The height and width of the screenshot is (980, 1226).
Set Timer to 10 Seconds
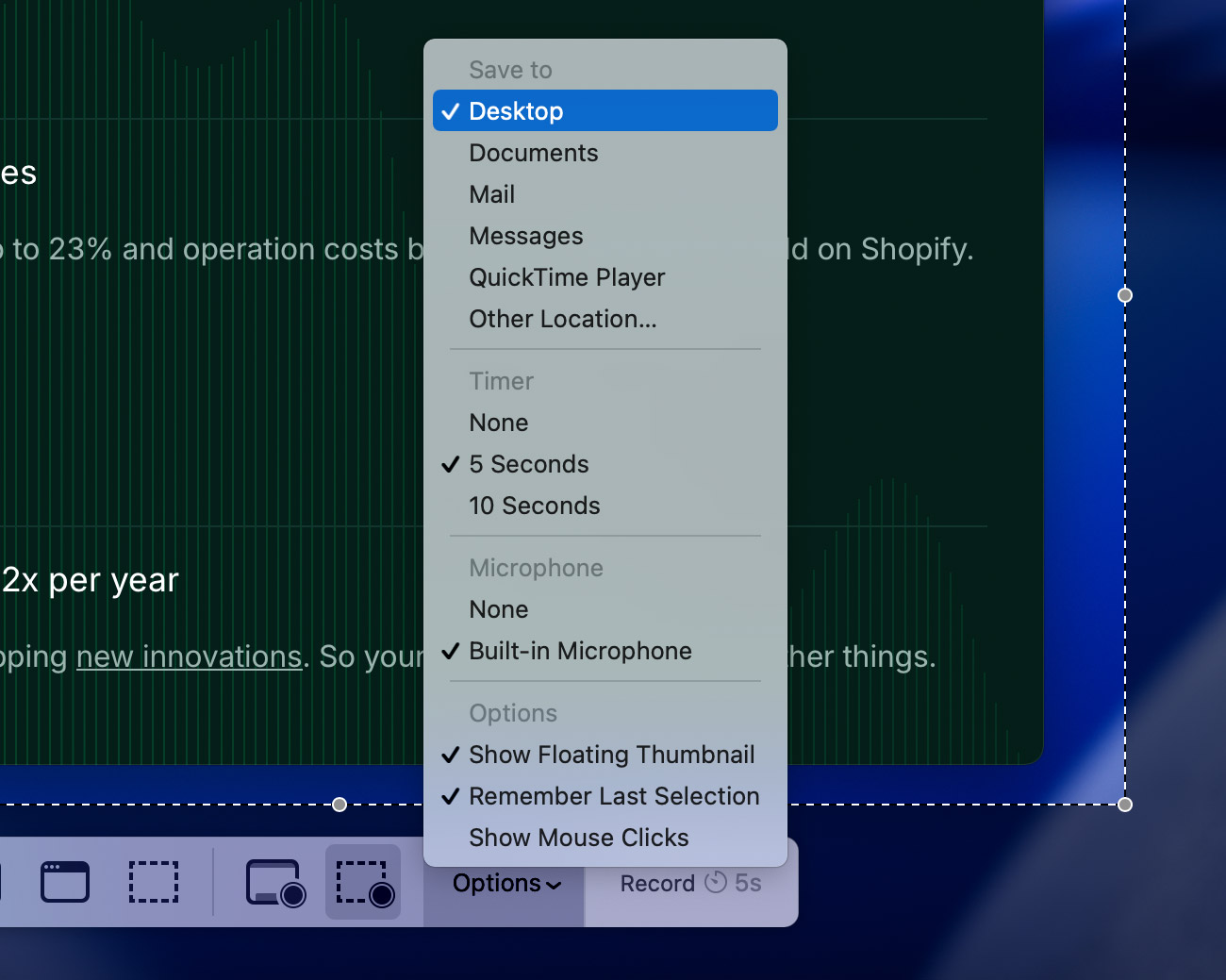pyautogui.click(x=605, y=506)
